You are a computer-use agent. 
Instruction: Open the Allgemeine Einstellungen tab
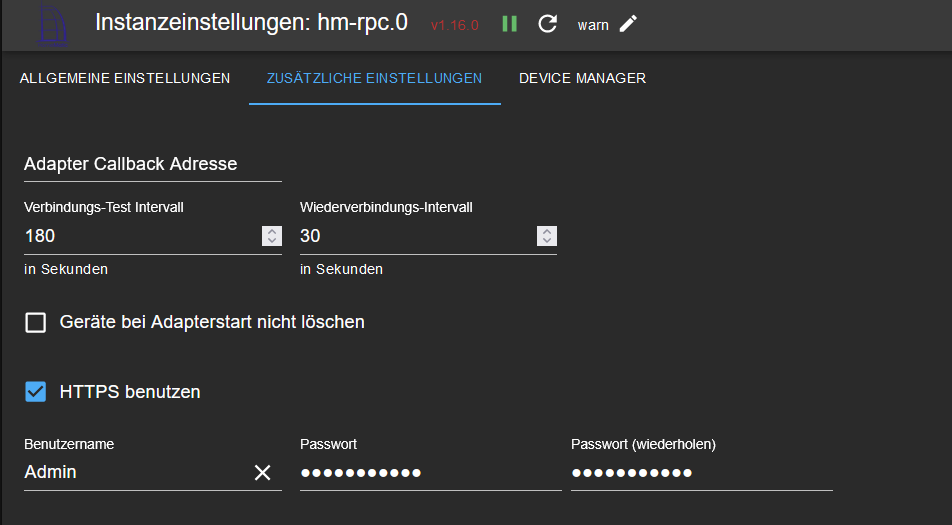[124, 78]
